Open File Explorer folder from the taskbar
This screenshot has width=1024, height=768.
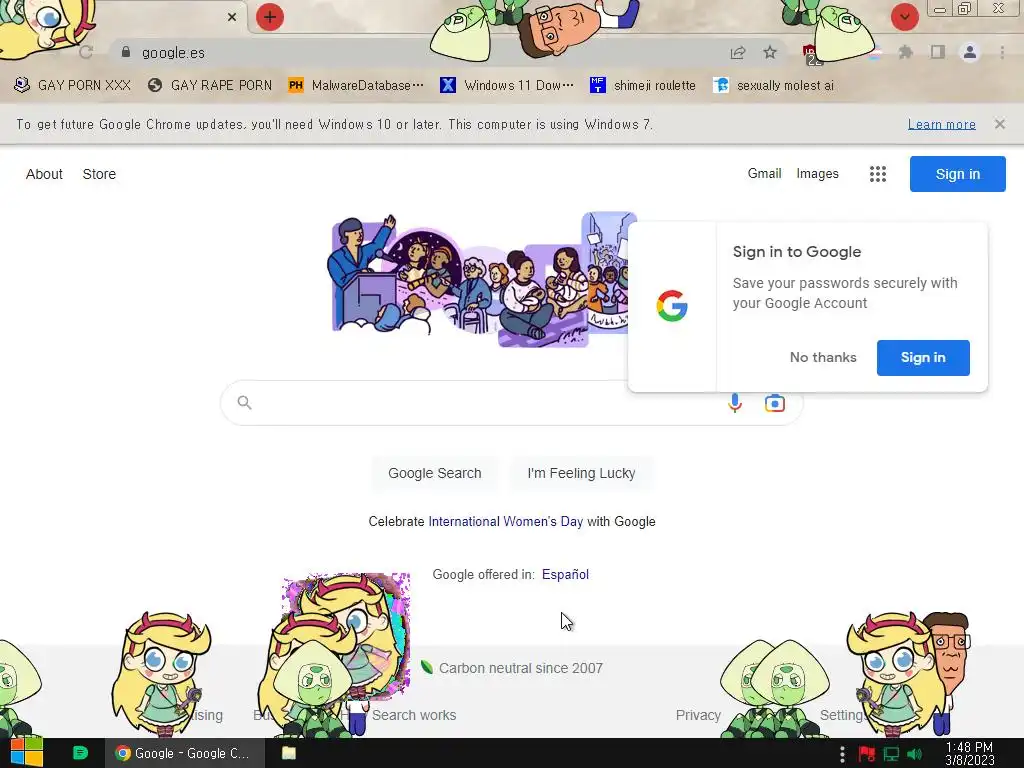[x=289, y=753]
